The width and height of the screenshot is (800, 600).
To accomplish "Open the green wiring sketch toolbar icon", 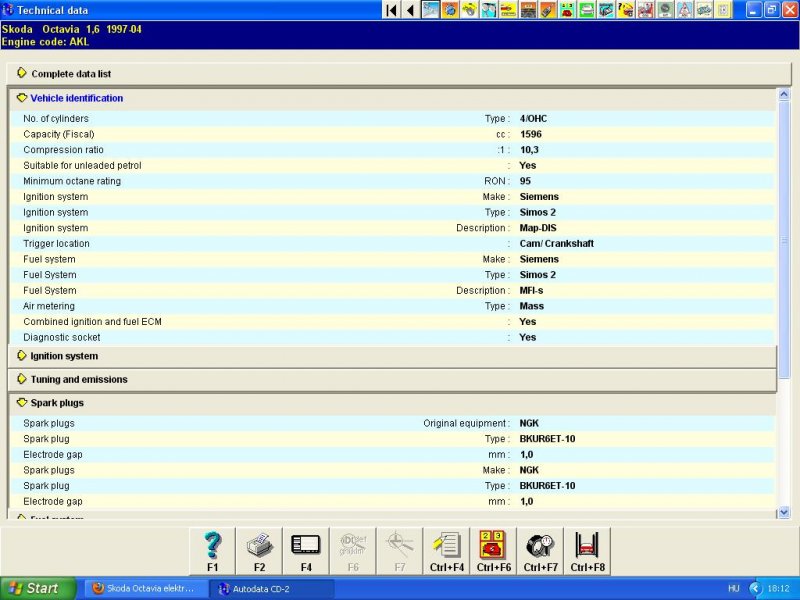I will click(x=703, y=10).
